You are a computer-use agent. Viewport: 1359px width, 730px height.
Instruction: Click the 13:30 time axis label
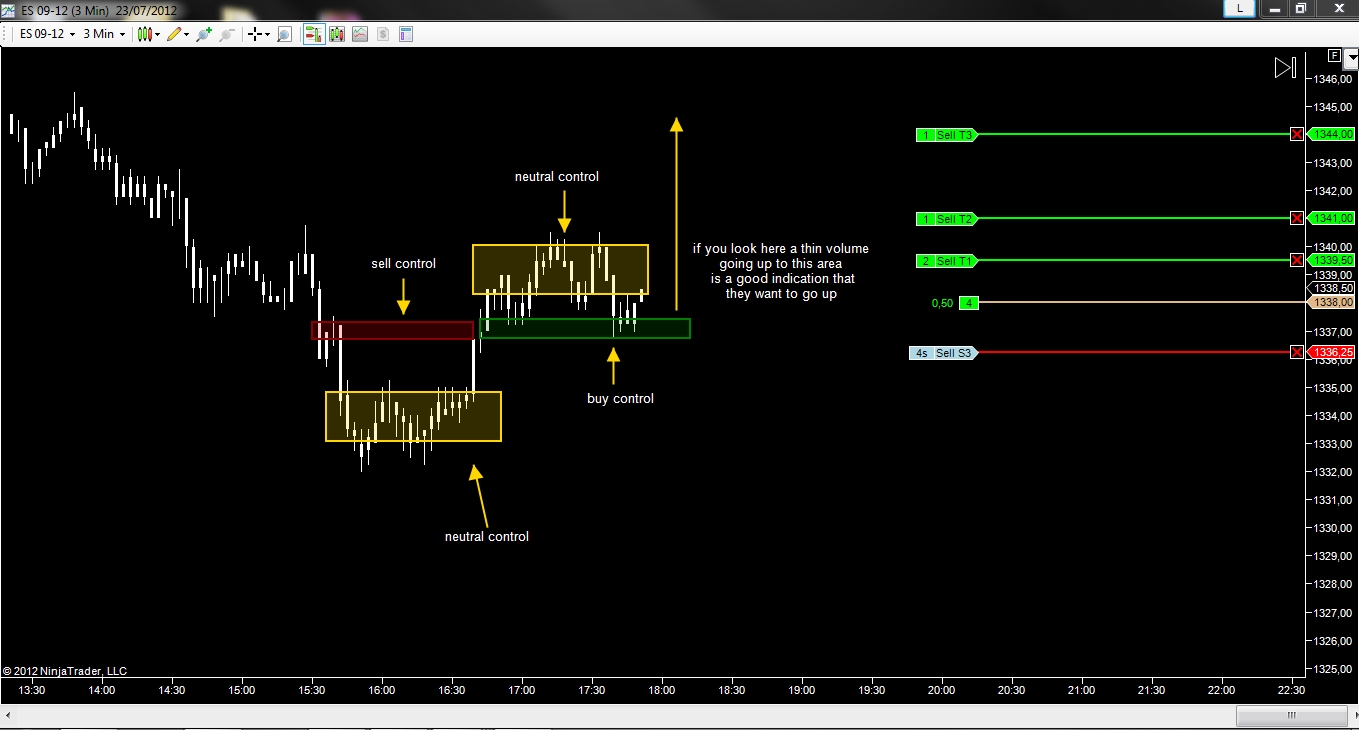coord(32,690)
